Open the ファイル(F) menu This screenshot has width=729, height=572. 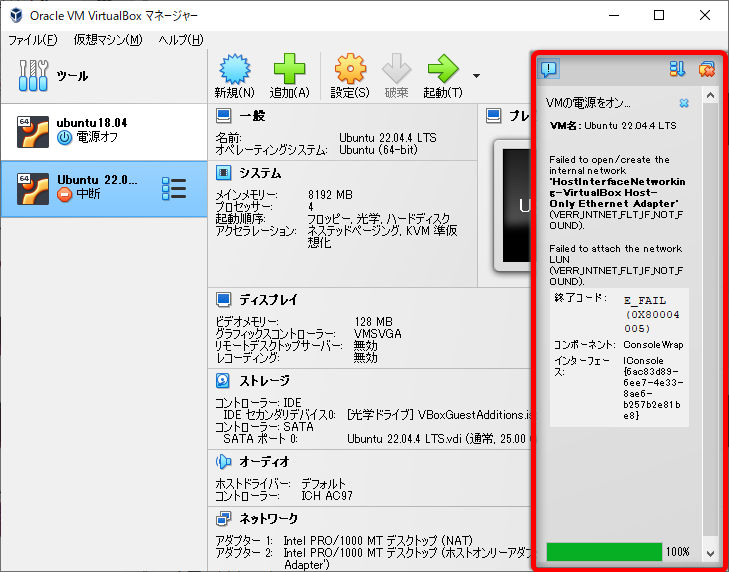(x=33, y=40)
